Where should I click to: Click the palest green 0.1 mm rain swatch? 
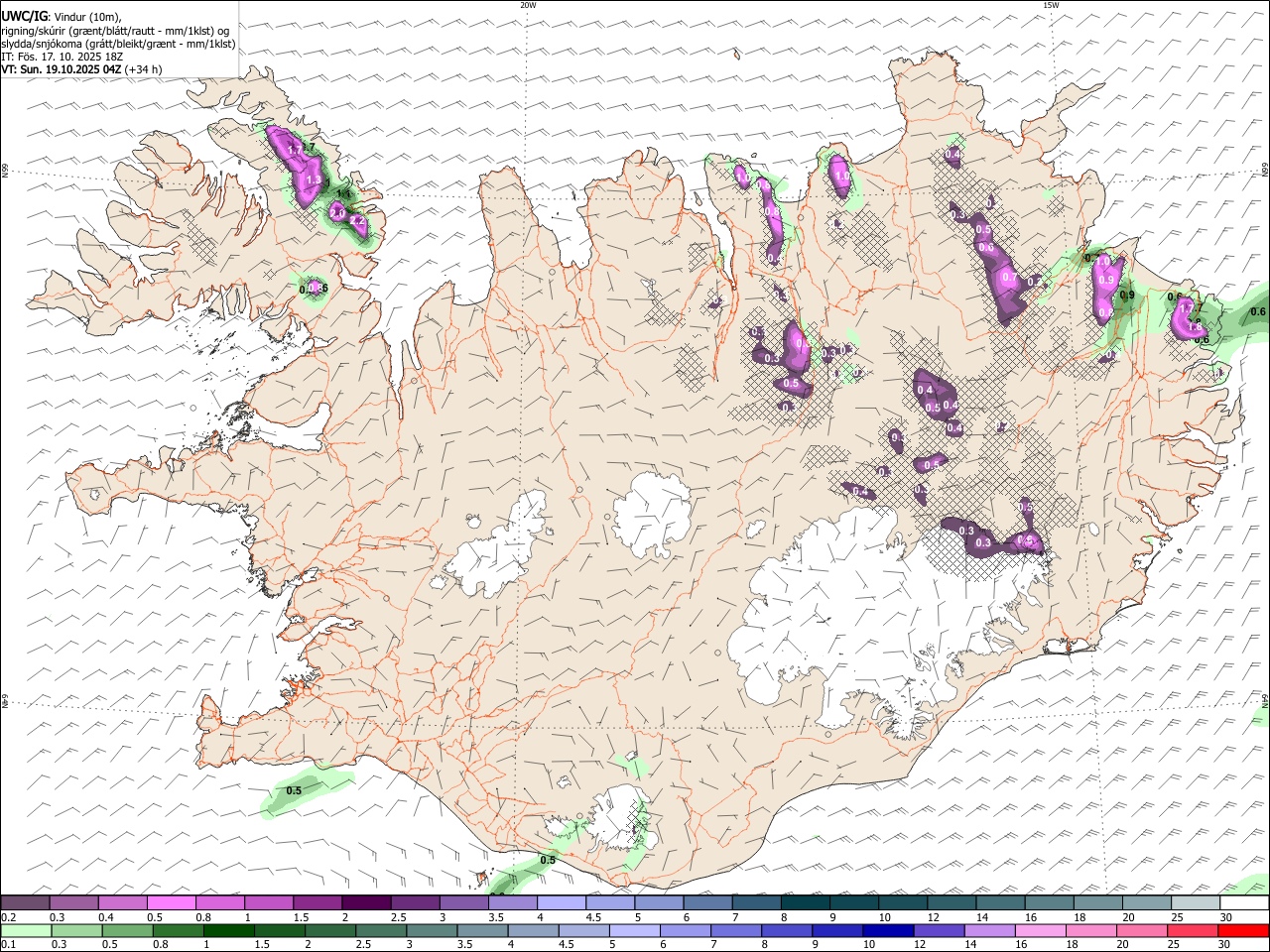pyautogui.click(x=25, y=930)
